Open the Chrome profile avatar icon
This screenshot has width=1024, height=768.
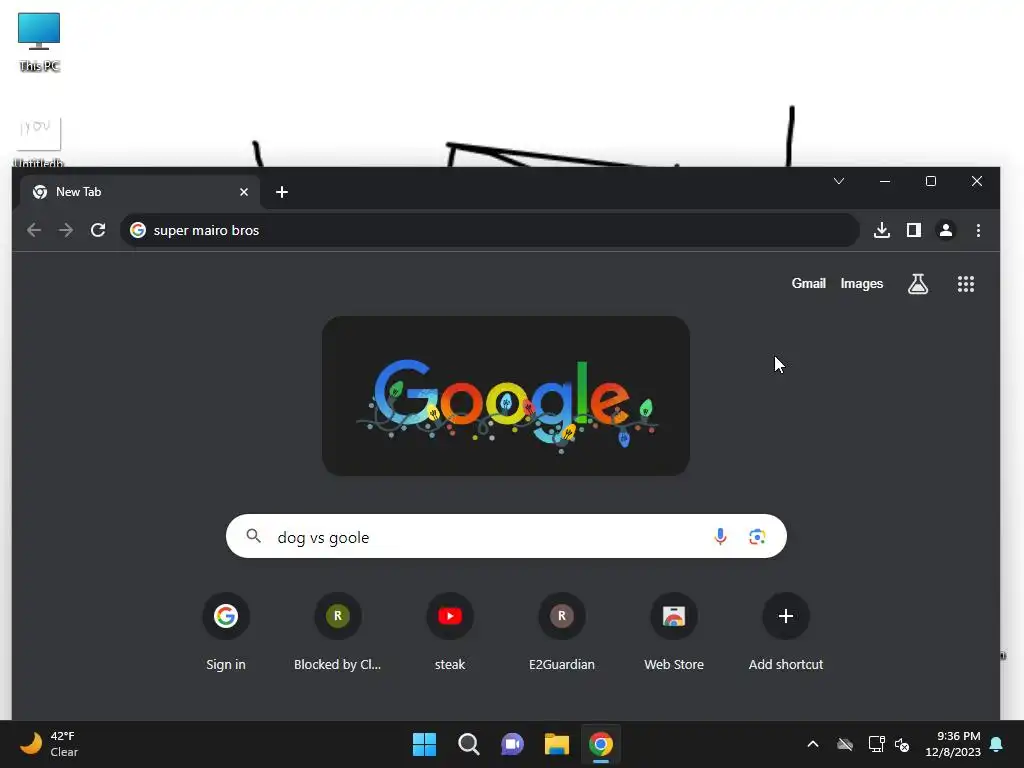pos(946,230)
